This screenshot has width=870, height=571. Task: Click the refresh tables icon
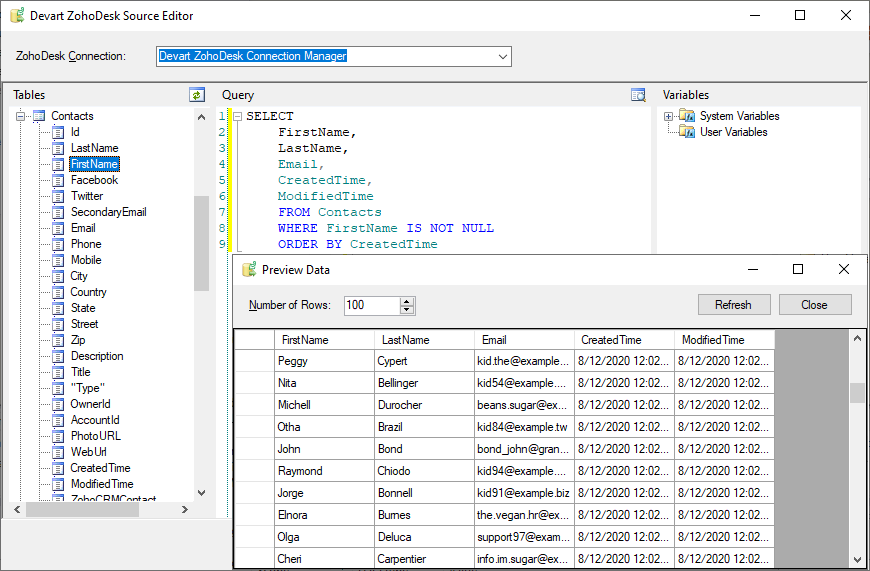[197, 95]
